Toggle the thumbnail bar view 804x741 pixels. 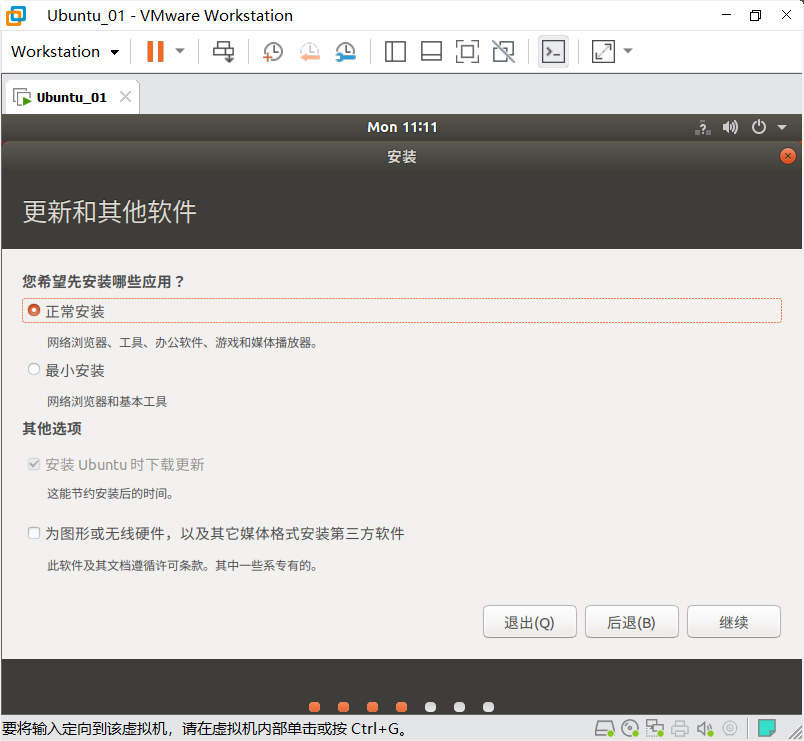click(431, 51)
